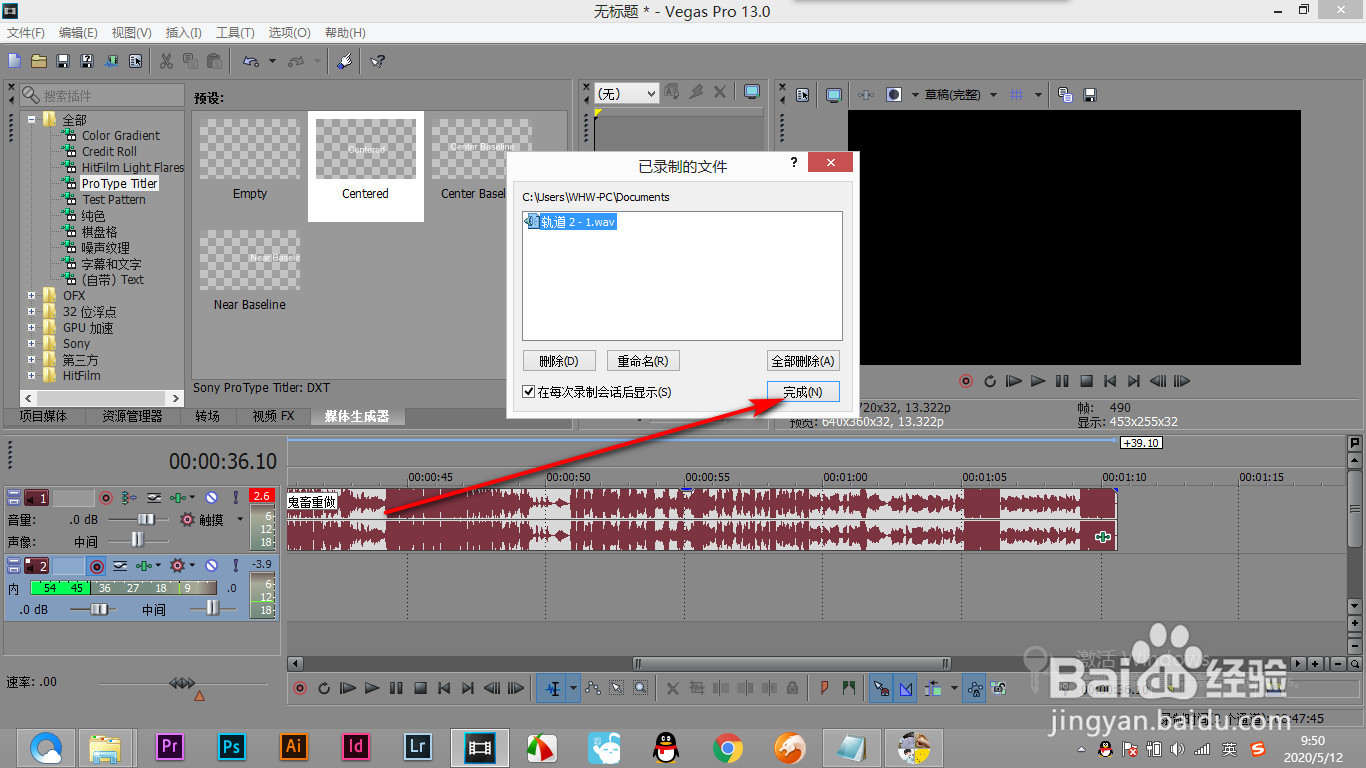The width and height of the screenshot is (1366, 768).
Task: Click the save snapshot to file icon
Action: click(1090, 95)
